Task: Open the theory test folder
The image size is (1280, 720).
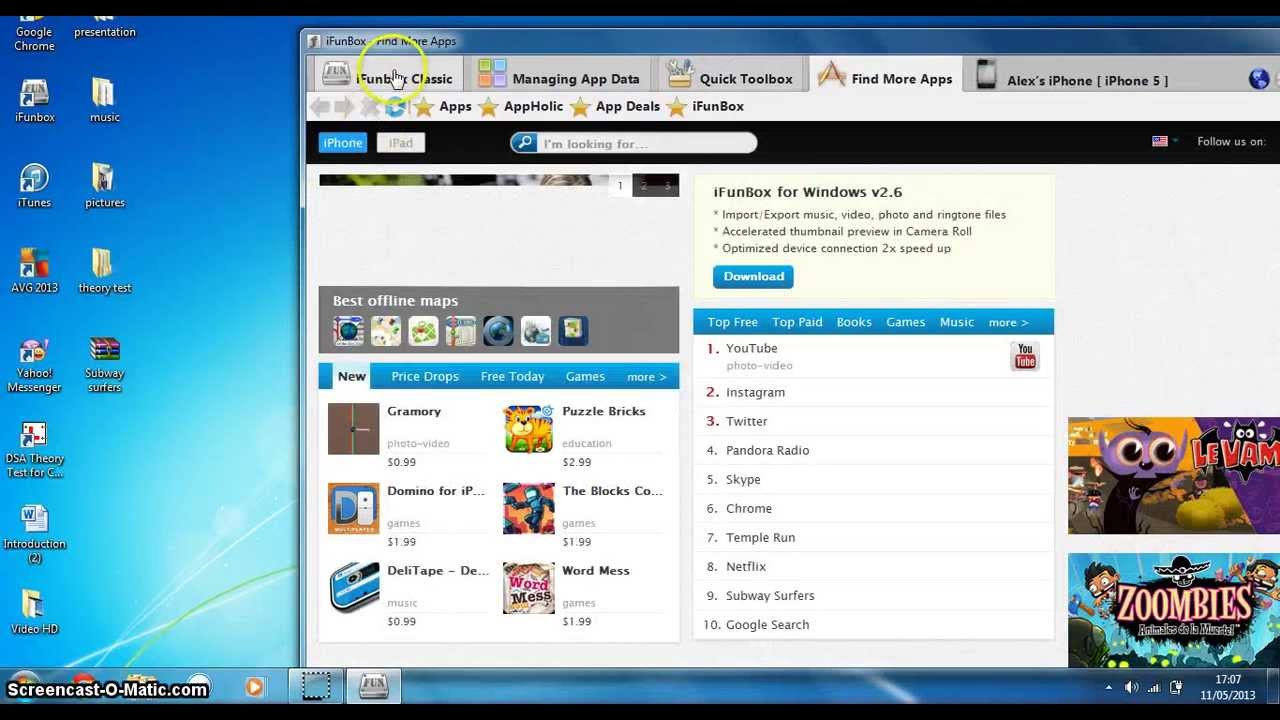Action: (x=104, y=271)
